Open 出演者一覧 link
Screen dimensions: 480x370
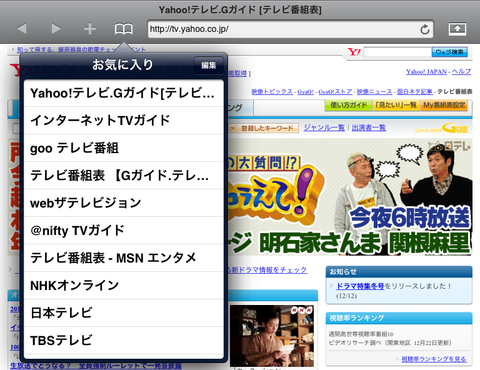[x=369, y=128]
